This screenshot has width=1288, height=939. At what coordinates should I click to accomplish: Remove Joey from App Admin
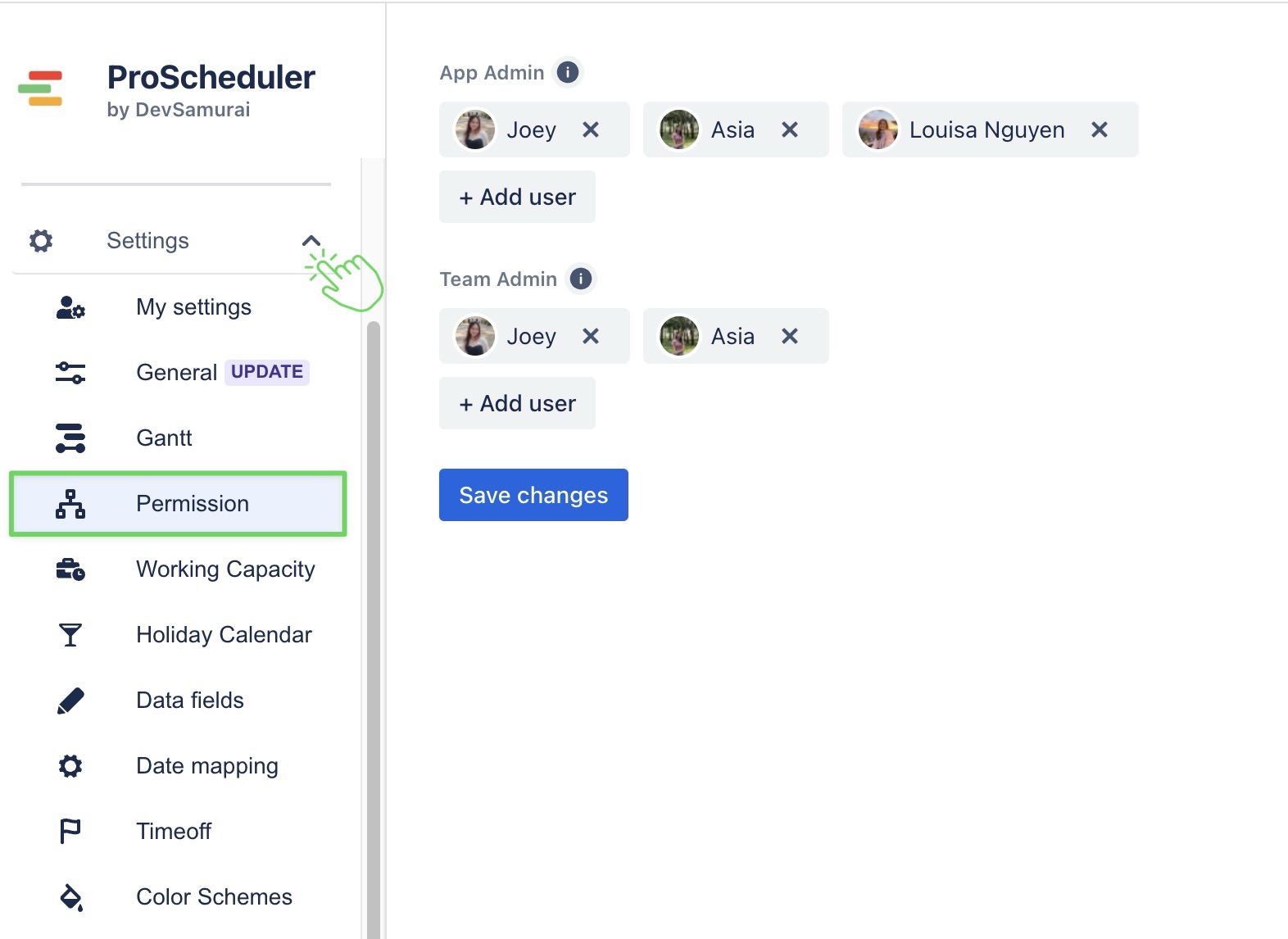tap(591, 129)
